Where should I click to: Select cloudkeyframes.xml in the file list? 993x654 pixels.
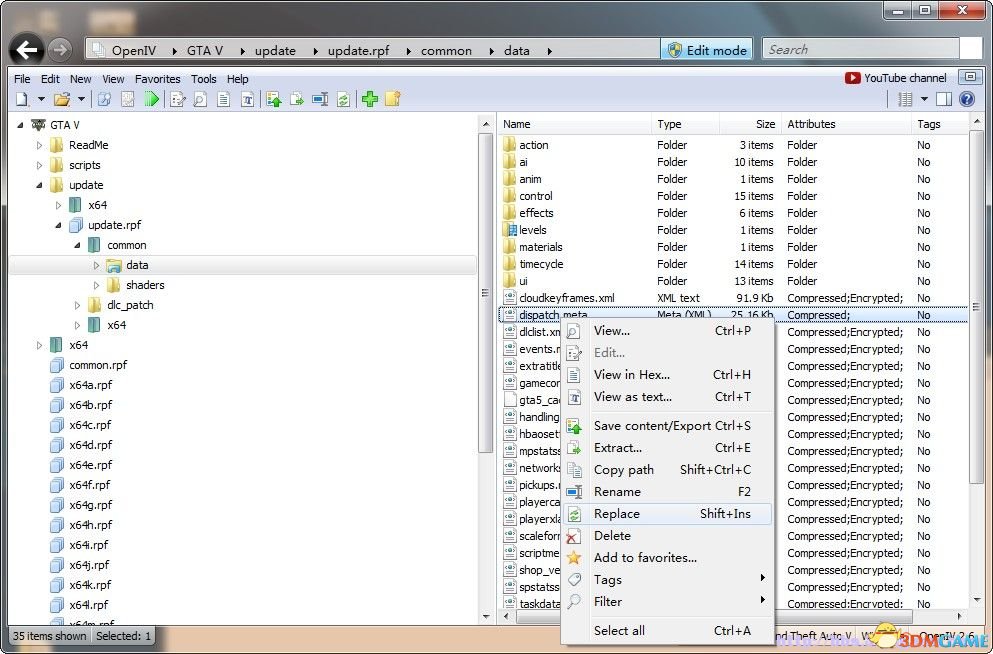click(x=733, y=298)
